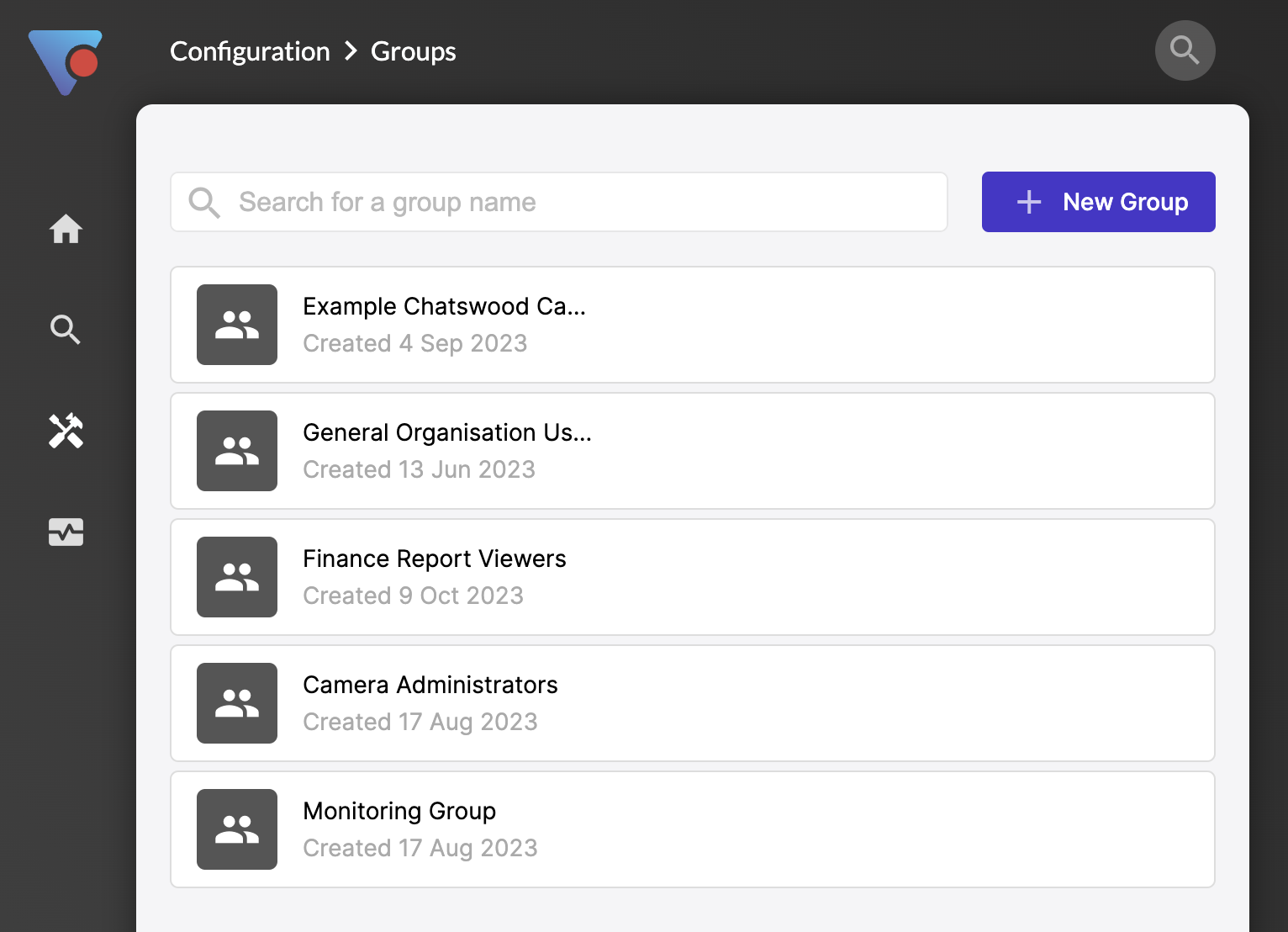Click the Finance Report Viewers group icon
Image resolution: width=1288 pixels, height=932 pixels.
tap(237, 577)
